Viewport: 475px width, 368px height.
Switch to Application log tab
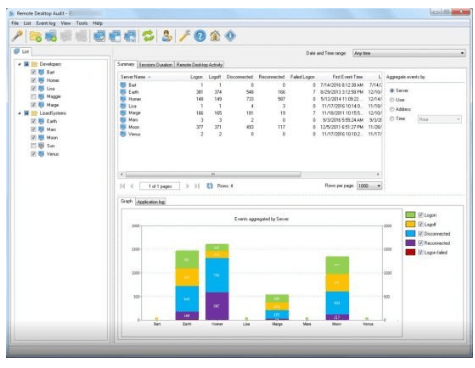(x=151, y=202)
